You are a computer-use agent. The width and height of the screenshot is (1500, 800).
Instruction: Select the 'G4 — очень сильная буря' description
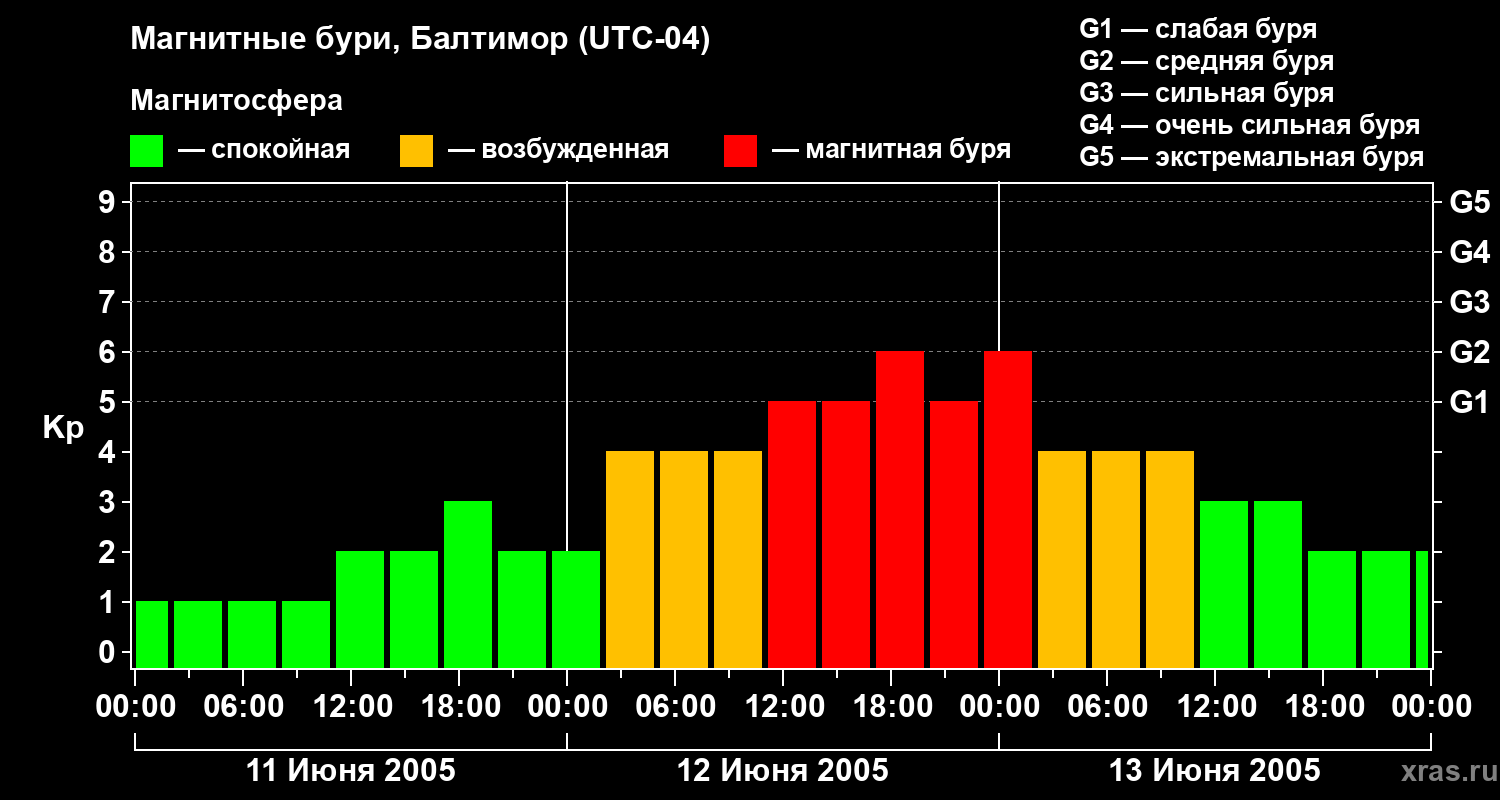pyautogui.click(x=1250, y=125)
